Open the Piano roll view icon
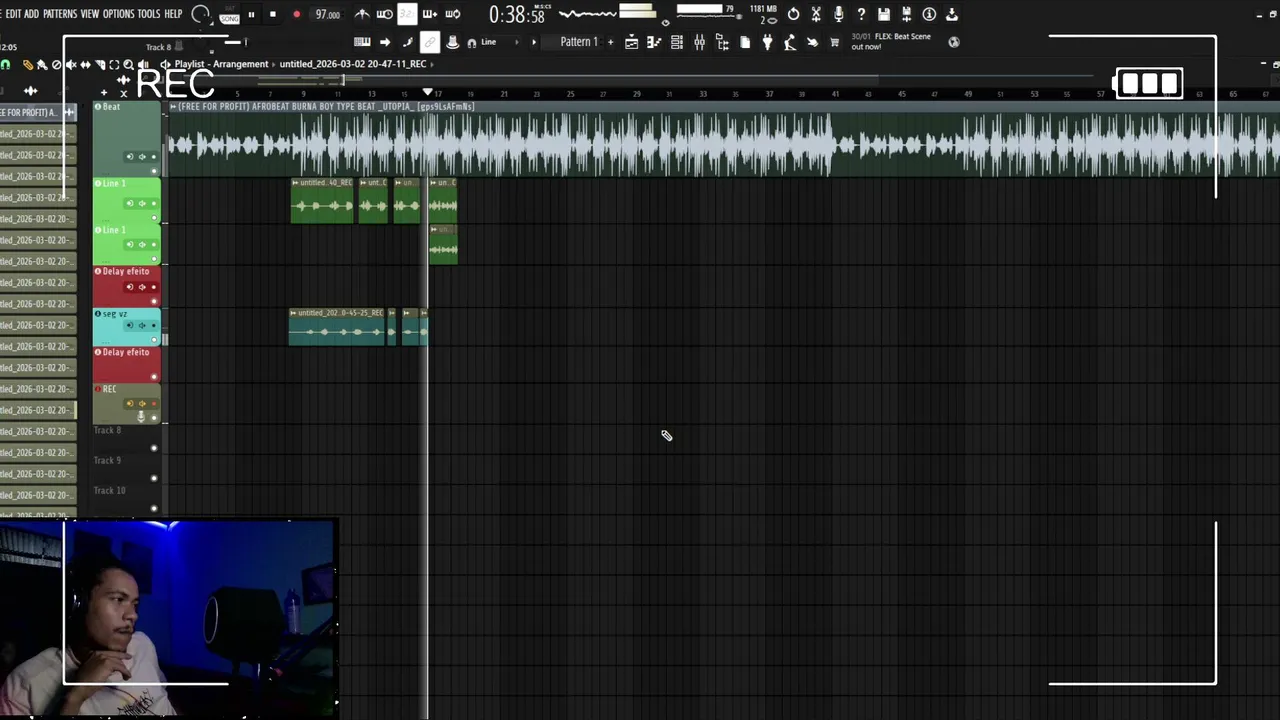This screenshot has height=720, width=1280. tap(654, 42)
